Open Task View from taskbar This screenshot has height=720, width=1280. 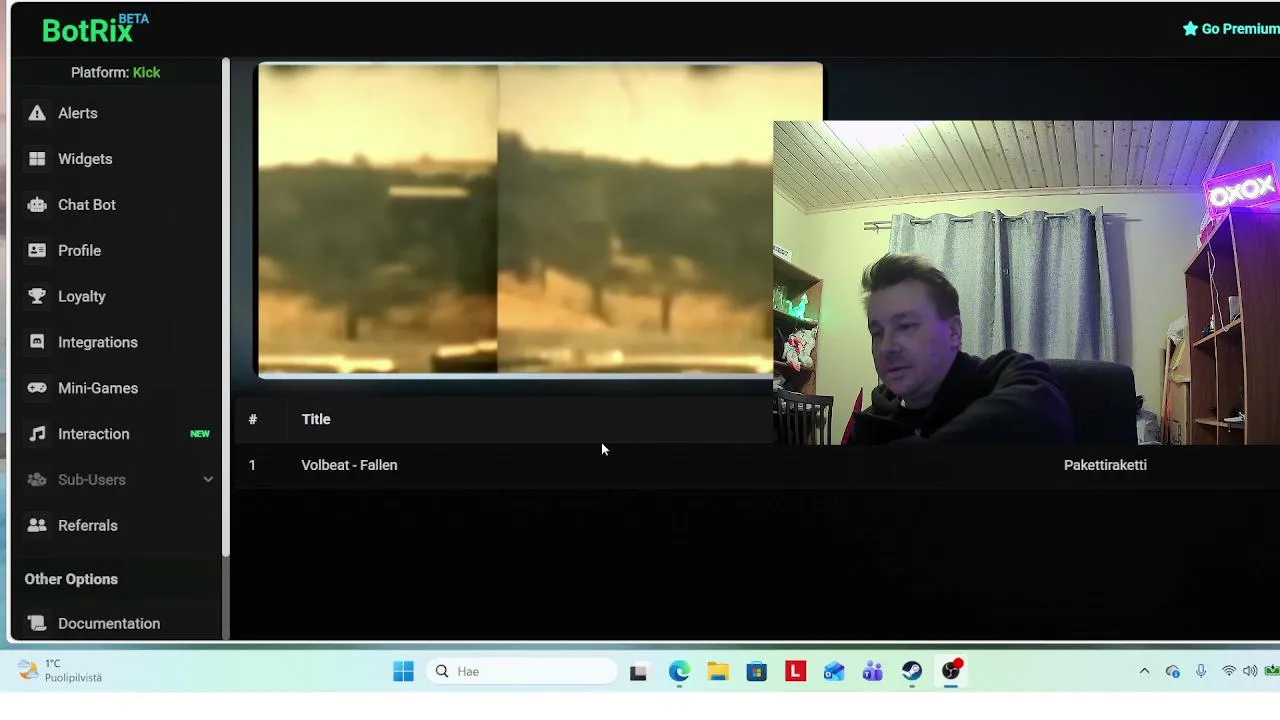(x=638, y=671)
